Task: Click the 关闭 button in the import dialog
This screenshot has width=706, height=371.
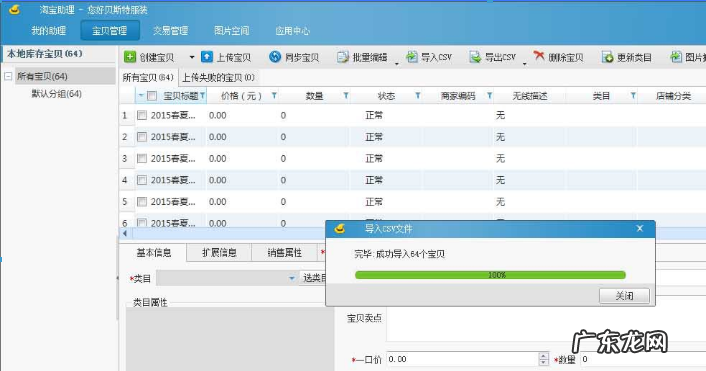Action: [x=624, y=296]
